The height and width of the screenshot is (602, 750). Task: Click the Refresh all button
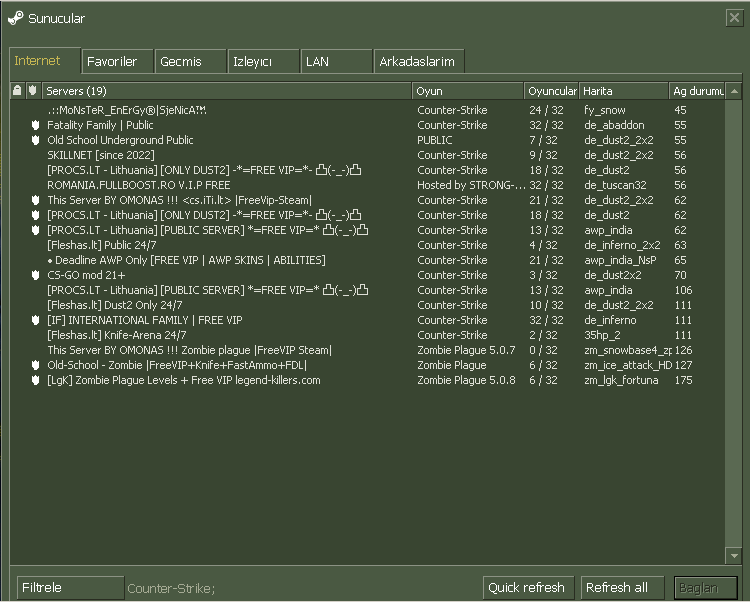[x=616, y=588]
